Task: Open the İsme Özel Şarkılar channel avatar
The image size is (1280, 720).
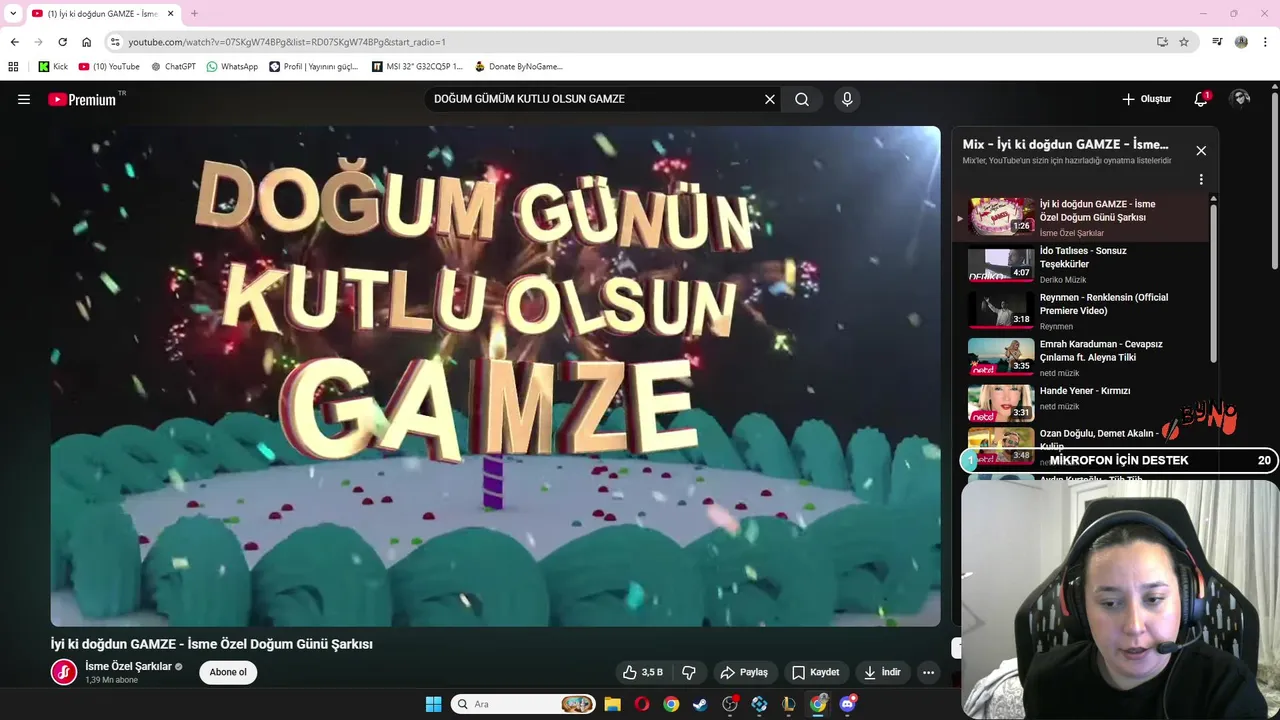Action: 64,672
